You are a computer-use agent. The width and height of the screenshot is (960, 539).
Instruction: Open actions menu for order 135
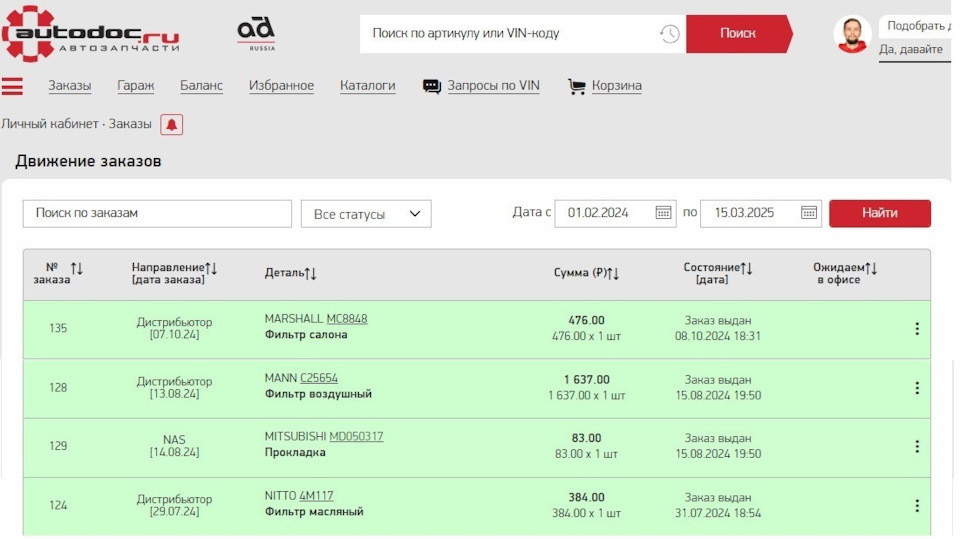click(x=917, y=329)
